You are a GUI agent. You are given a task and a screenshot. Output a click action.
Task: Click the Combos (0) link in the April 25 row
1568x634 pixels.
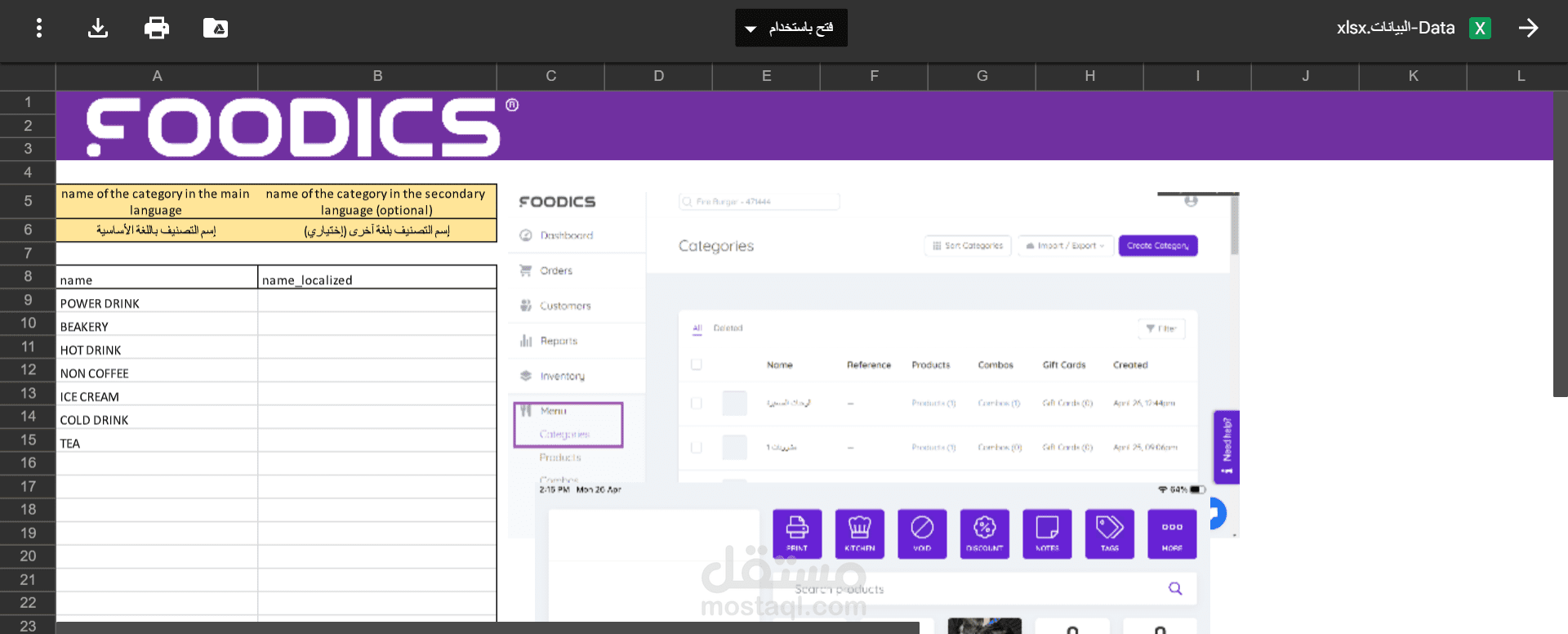pyautogui.click(x=1000, y=448)
